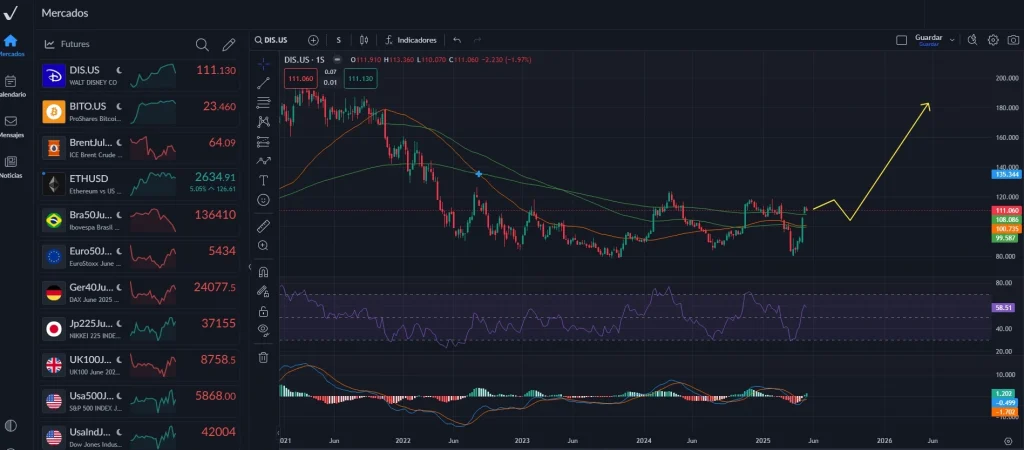Click the ETHUSD price 2634.91

pyautogui.click(x=215, y=177)
